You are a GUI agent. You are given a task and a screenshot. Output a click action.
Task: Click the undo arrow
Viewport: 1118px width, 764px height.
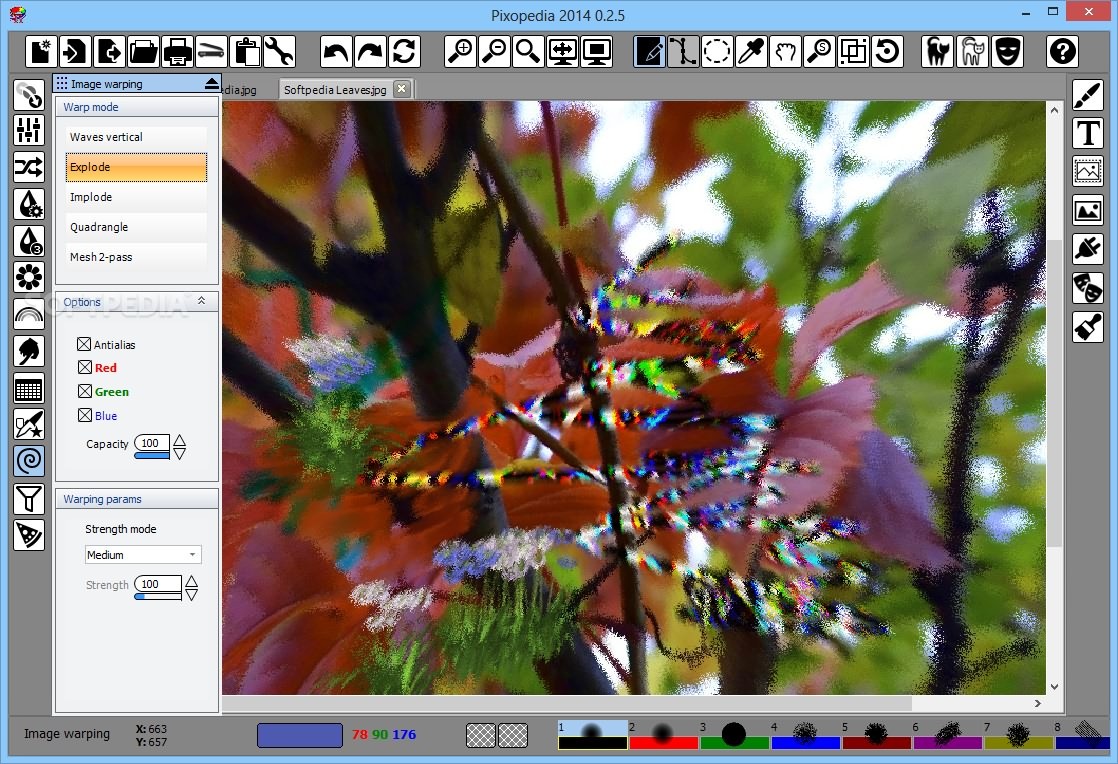click(336, 51)
